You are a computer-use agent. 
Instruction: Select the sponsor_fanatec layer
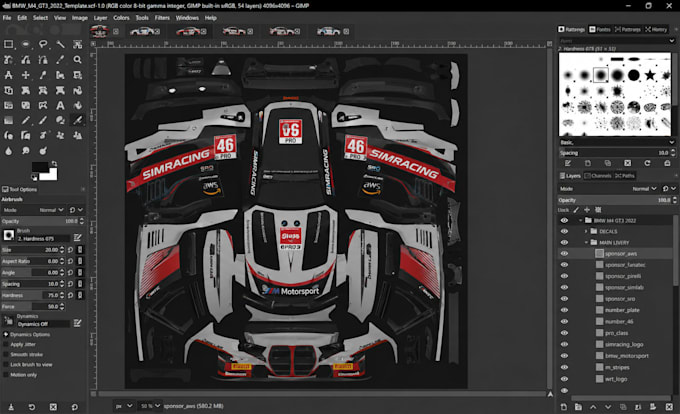pos(625,265)
